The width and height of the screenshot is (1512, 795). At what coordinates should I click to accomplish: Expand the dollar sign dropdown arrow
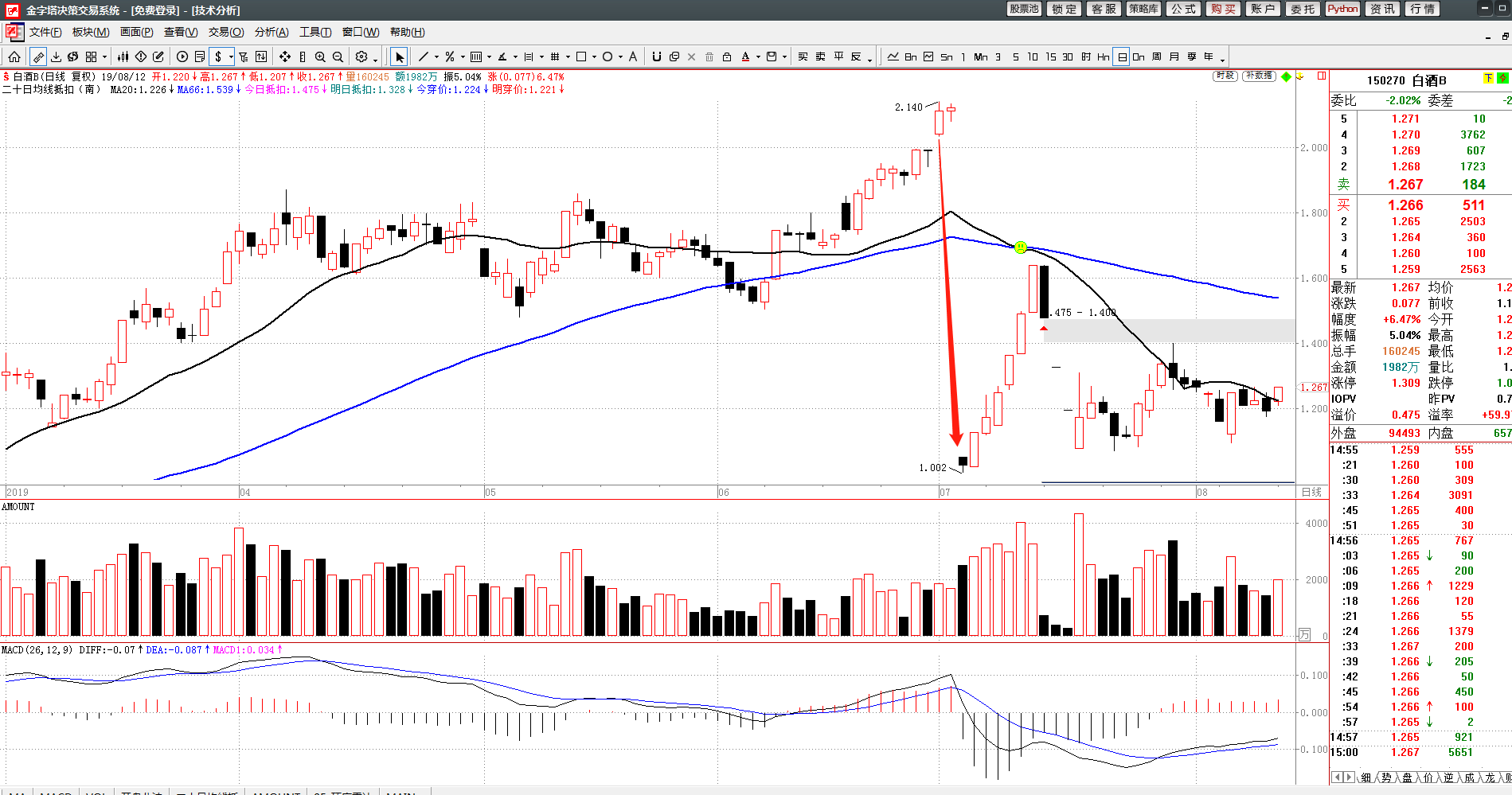pos(231,57)
